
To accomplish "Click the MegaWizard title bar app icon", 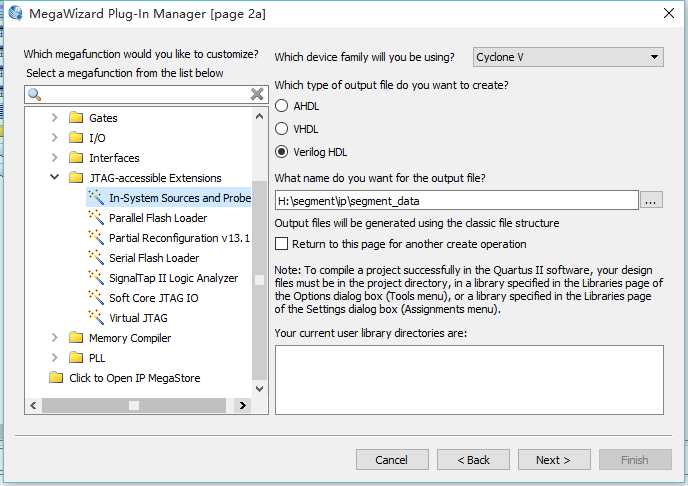I will click(15, 13).
